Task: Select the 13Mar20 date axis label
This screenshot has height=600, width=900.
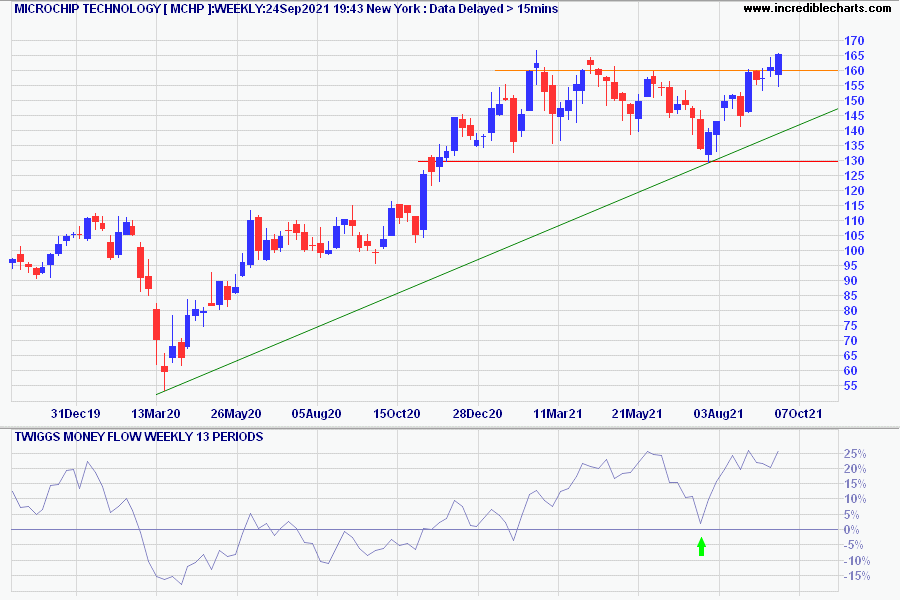Action: pos(156,414)
